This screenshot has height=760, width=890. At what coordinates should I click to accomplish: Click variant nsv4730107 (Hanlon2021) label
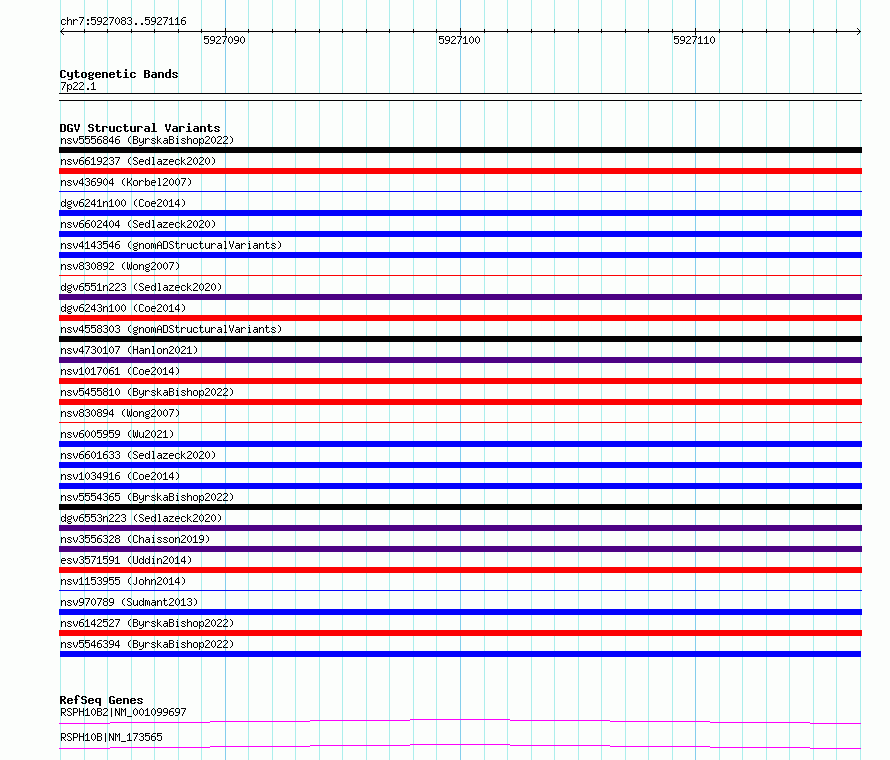tap(129, 350)
